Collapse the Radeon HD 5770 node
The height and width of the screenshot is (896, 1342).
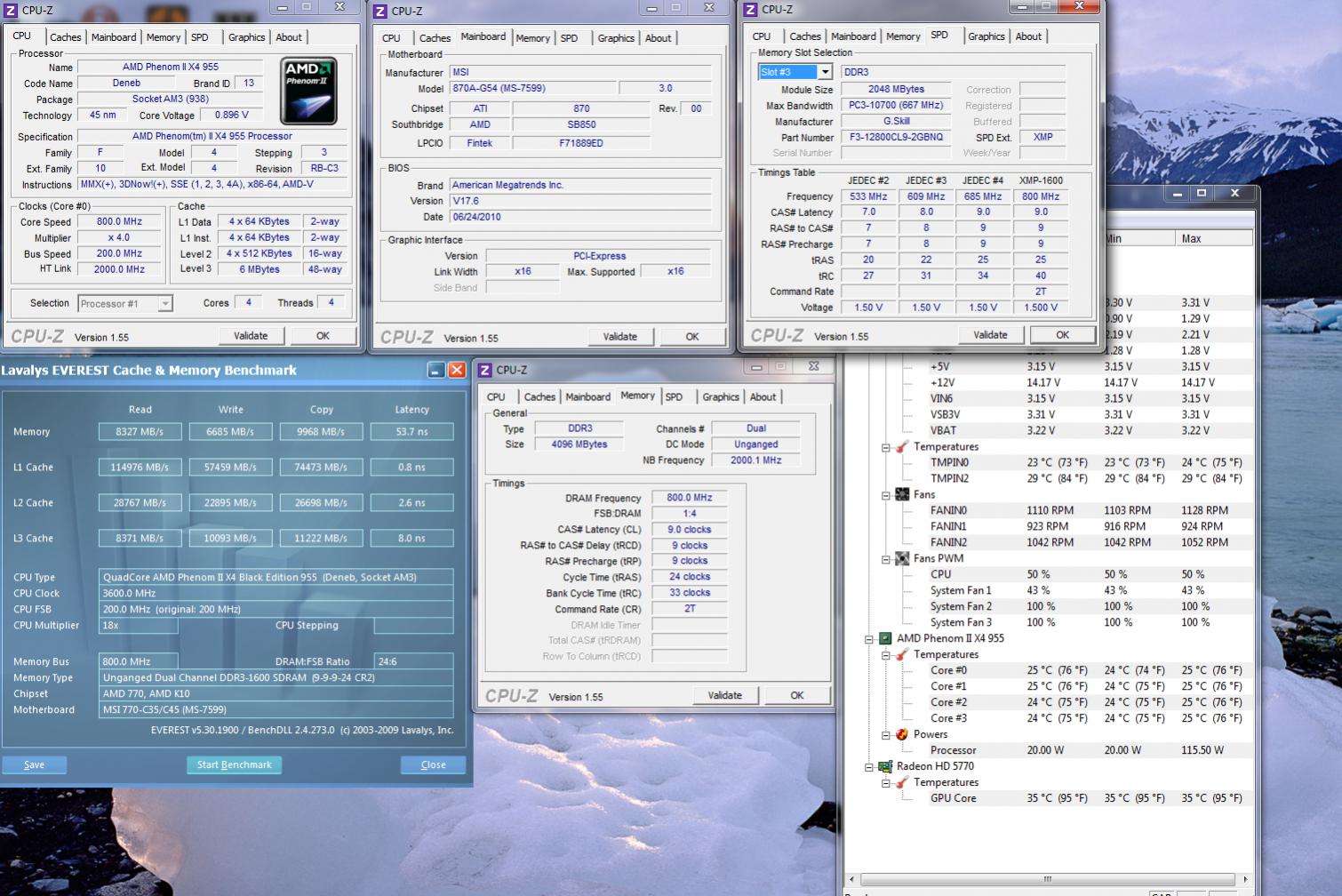tap(870, 767)
